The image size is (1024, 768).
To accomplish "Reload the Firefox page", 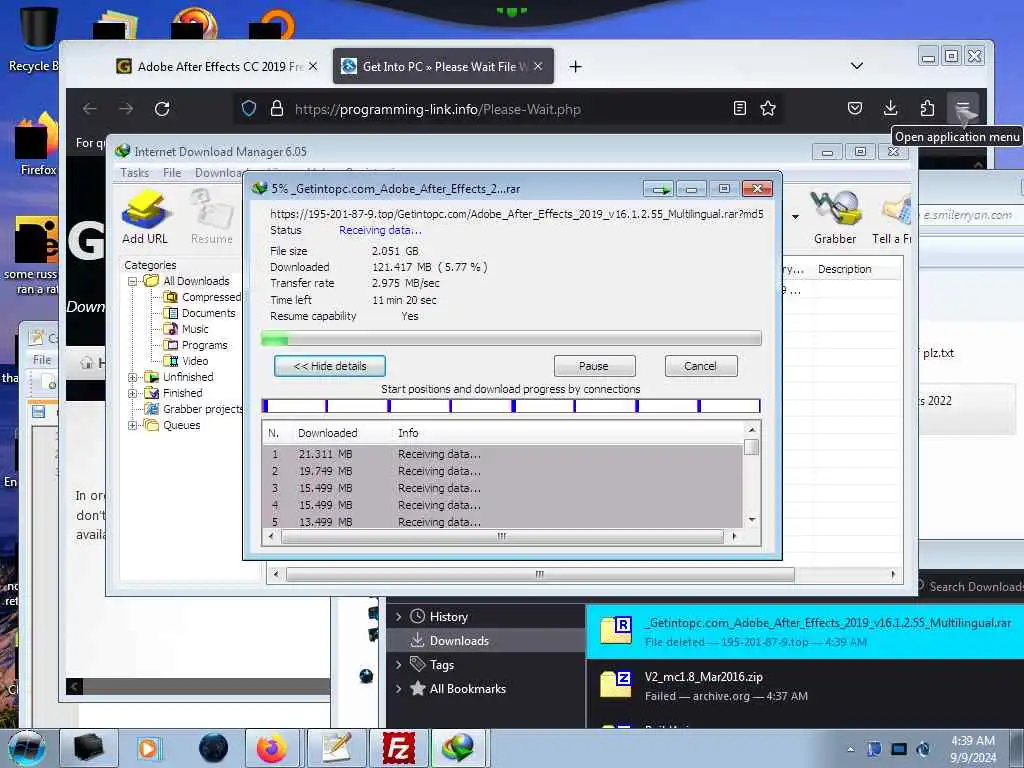I will (x=162, y=108).
